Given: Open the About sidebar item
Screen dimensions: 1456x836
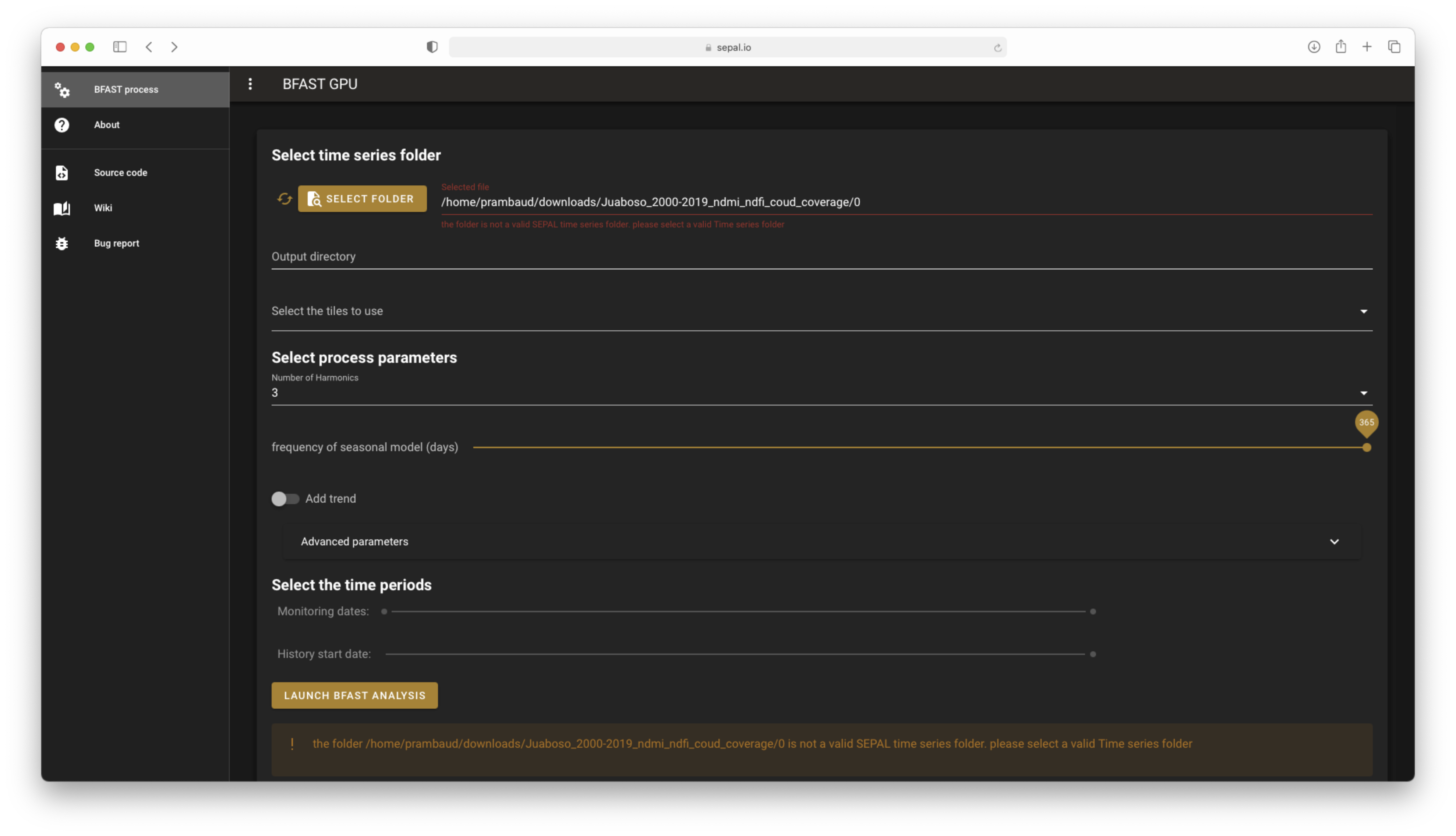Looking at the screenshot, I should click(x=107, y=125).
